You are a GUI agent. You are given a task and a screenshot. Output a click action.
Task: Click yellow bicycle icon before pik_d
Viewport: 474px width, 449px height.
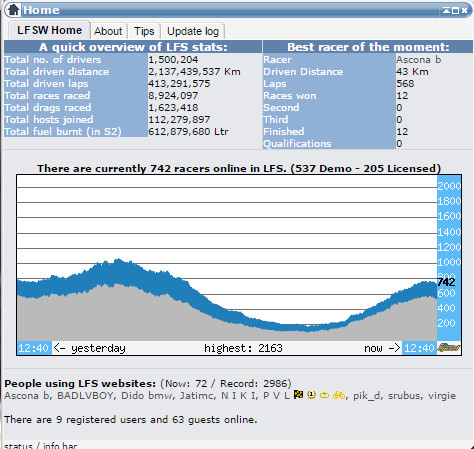[339, 395]
